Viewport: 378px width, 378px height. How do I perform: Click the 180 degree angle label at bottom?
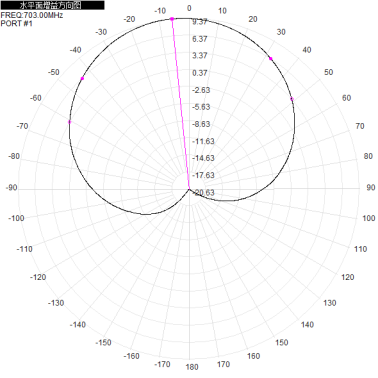(192, 367)
